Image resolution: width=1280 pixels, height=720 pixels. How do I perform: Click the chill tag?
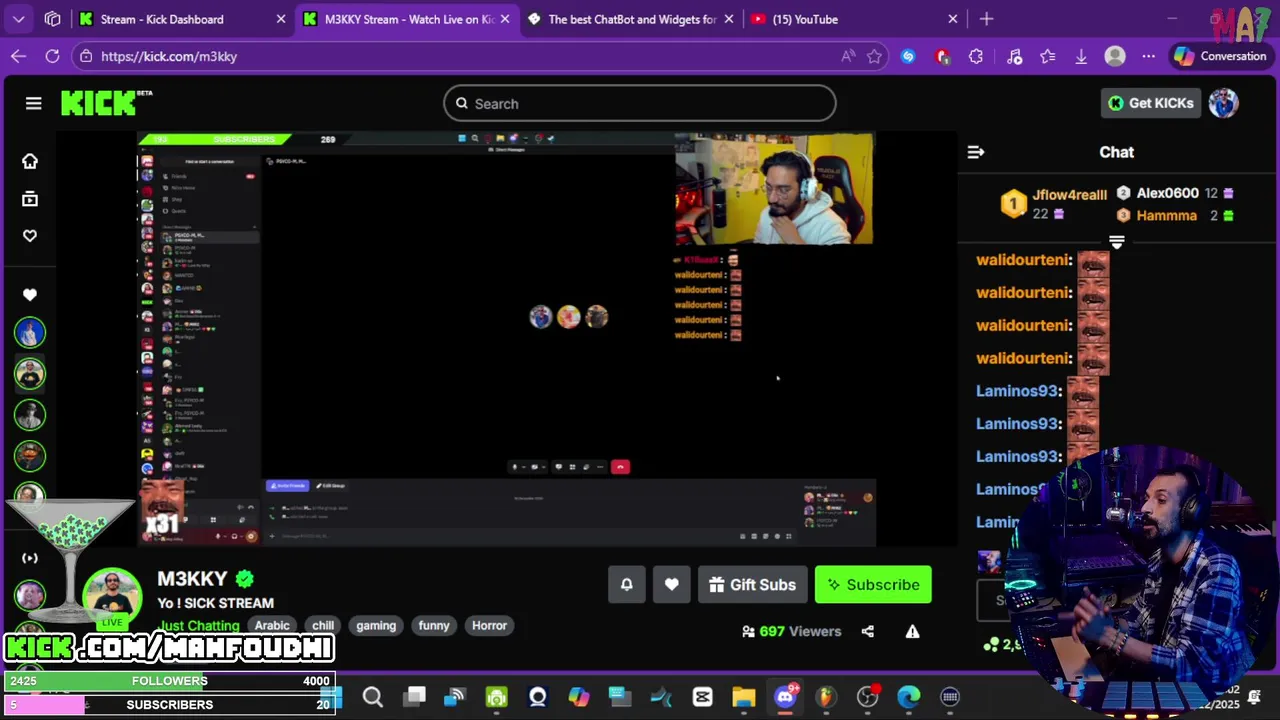click(x=323, y=625)
